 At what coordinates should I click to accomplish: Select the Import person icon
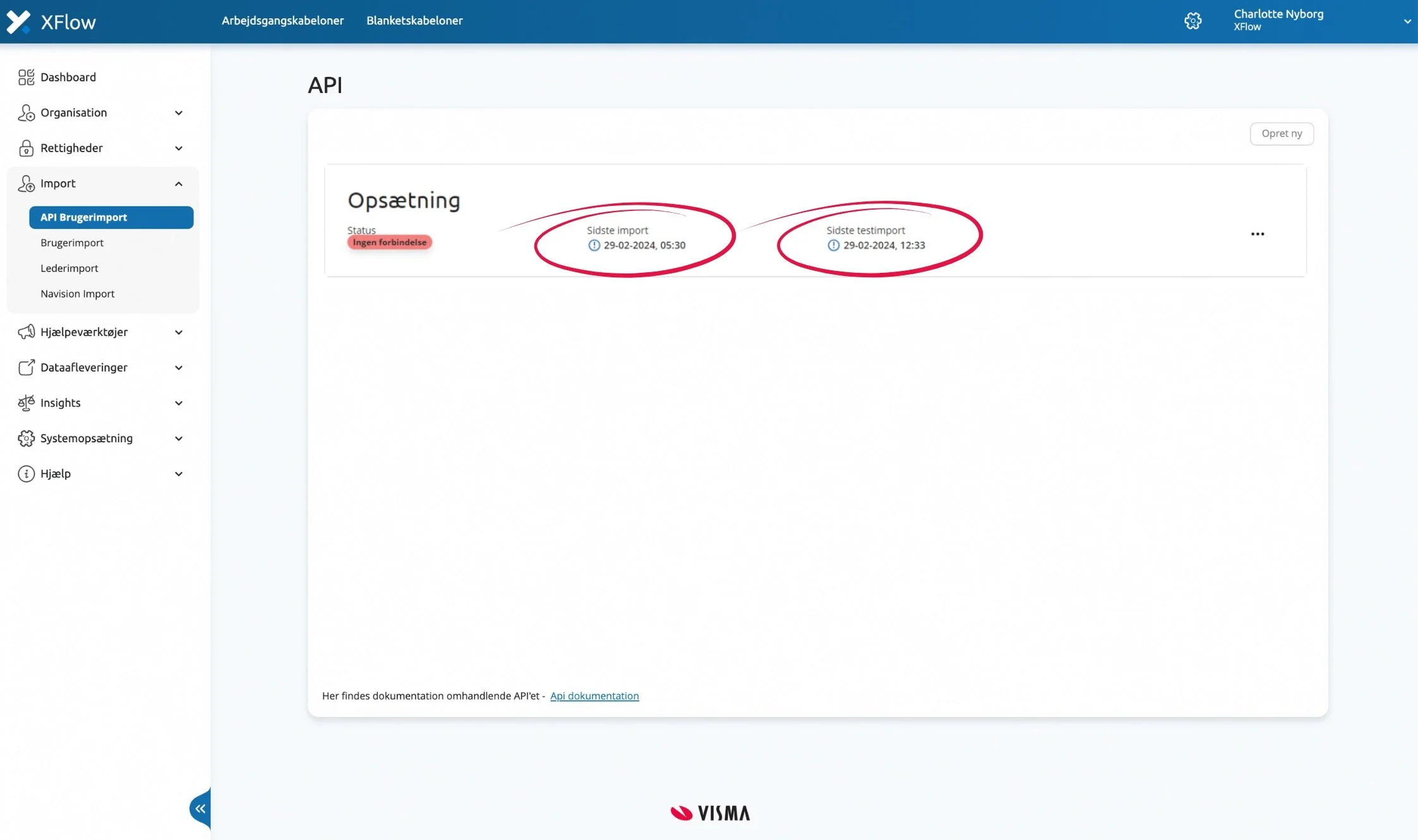click(x=26, y=183)
